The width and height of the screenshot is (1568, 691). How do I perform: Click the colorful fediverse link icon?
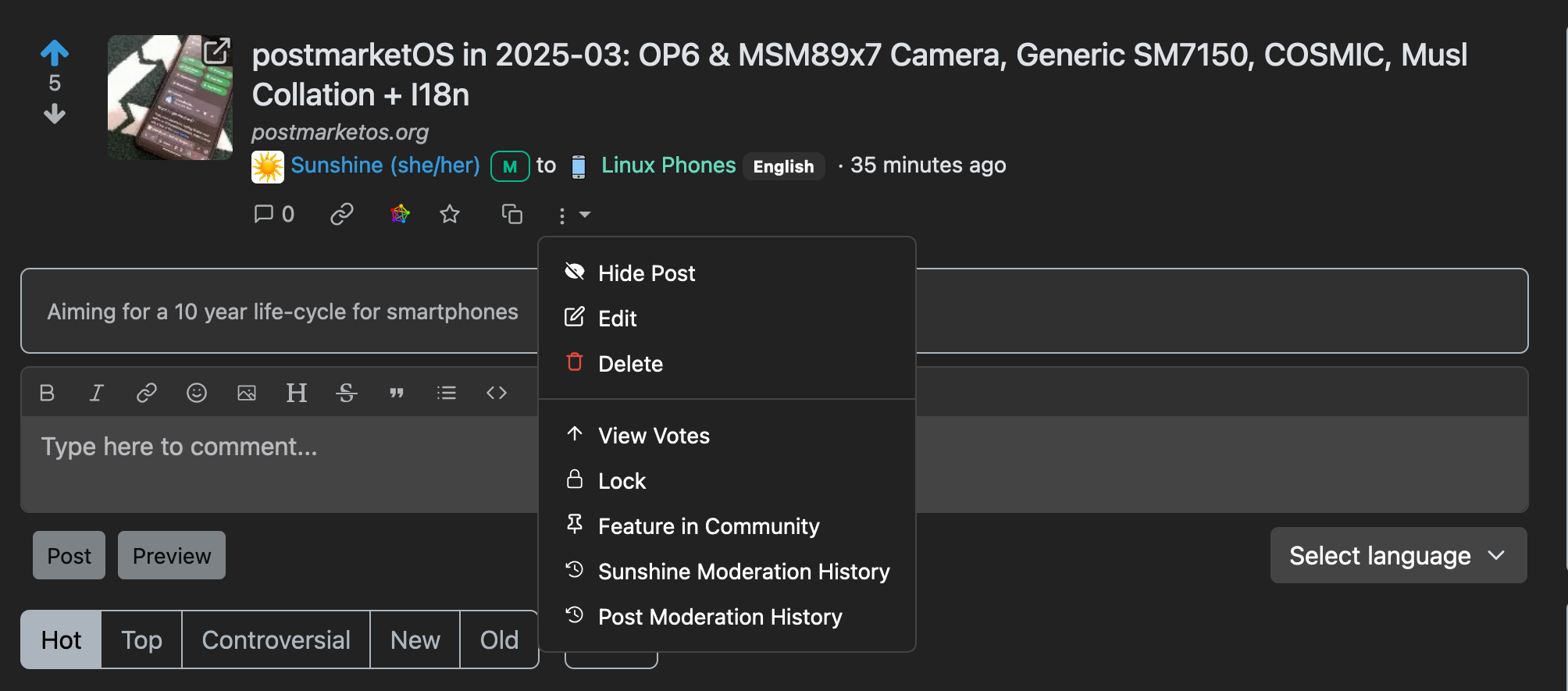tap(400, 214)
